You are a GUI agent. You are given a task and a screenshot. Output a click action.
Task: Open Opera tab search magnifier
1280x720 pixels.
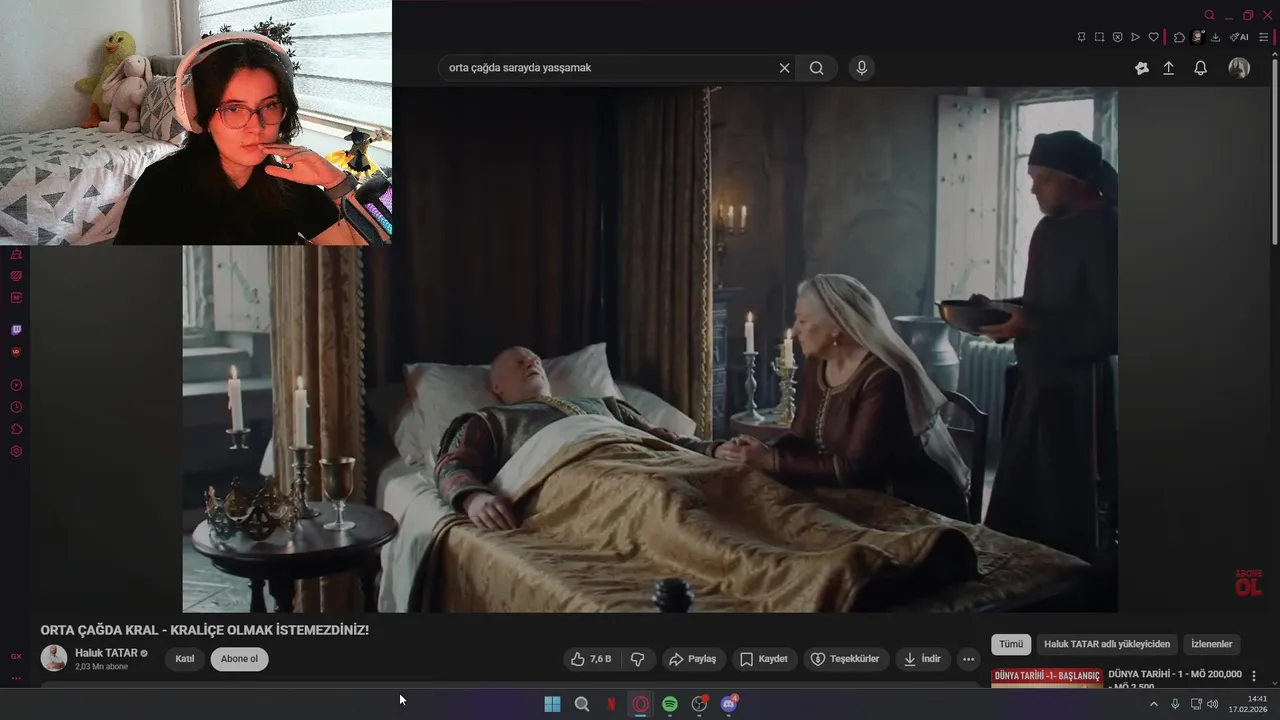coord(1209,15)
